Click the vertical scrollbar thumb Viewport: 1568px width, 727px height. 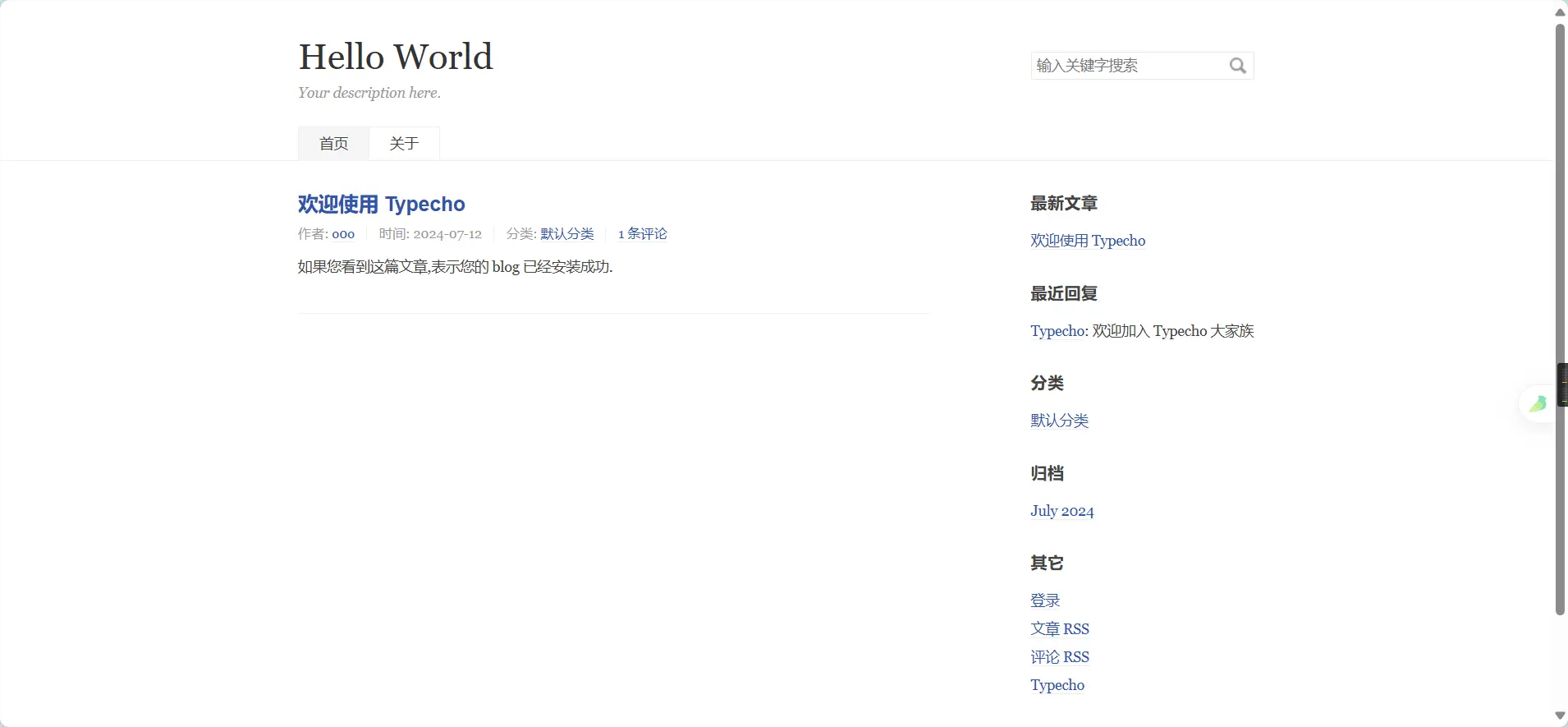[1560, 320]
